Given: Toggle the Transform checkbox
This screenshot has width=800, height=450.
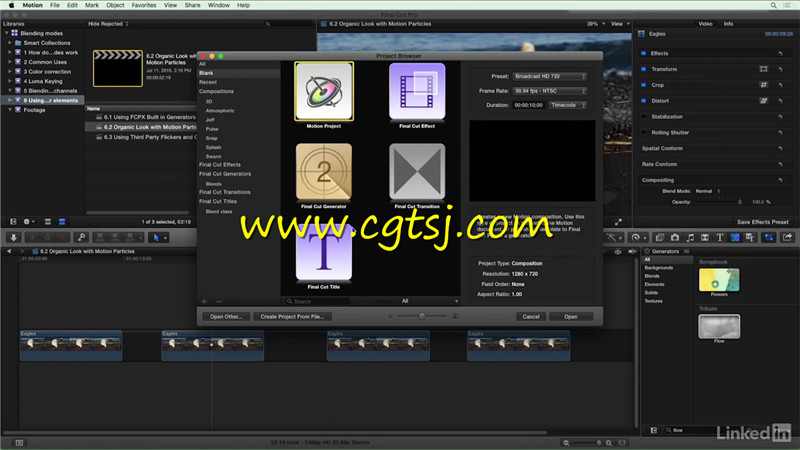Looking at the screenshot, I should (x=643, y=69).
